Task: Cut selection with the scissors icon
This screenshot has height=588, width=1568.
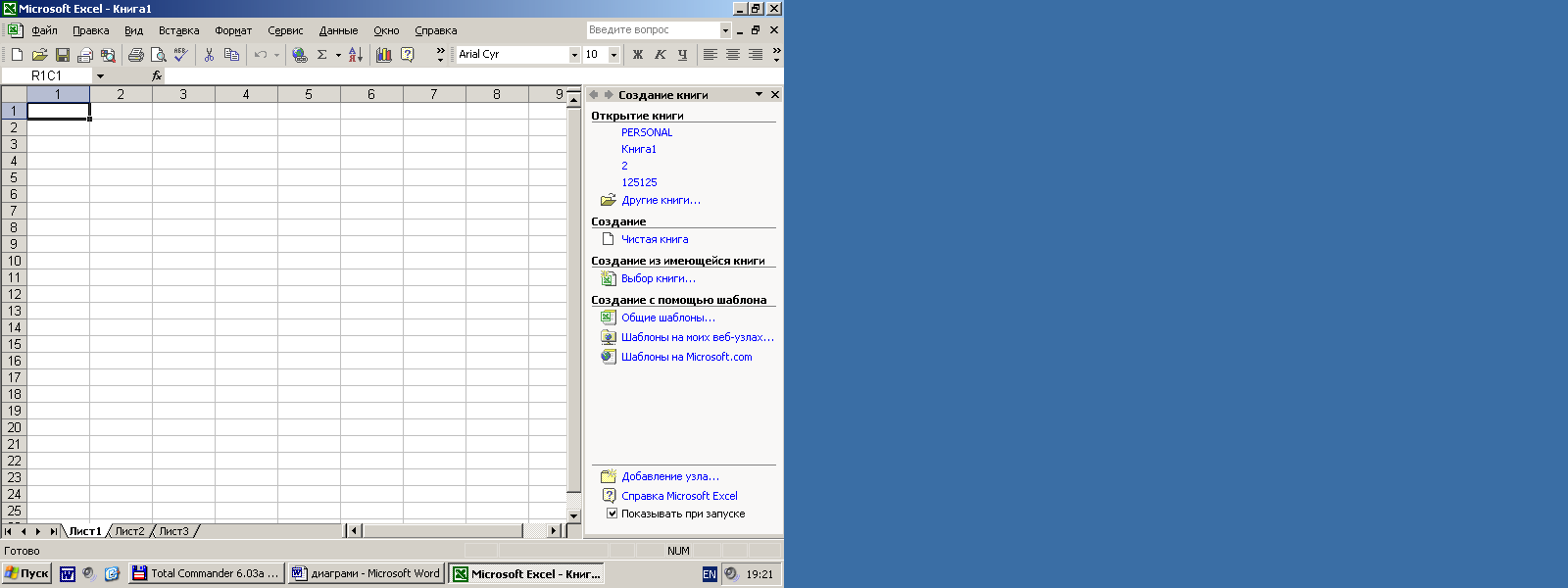Action: [x=209, y=55]
